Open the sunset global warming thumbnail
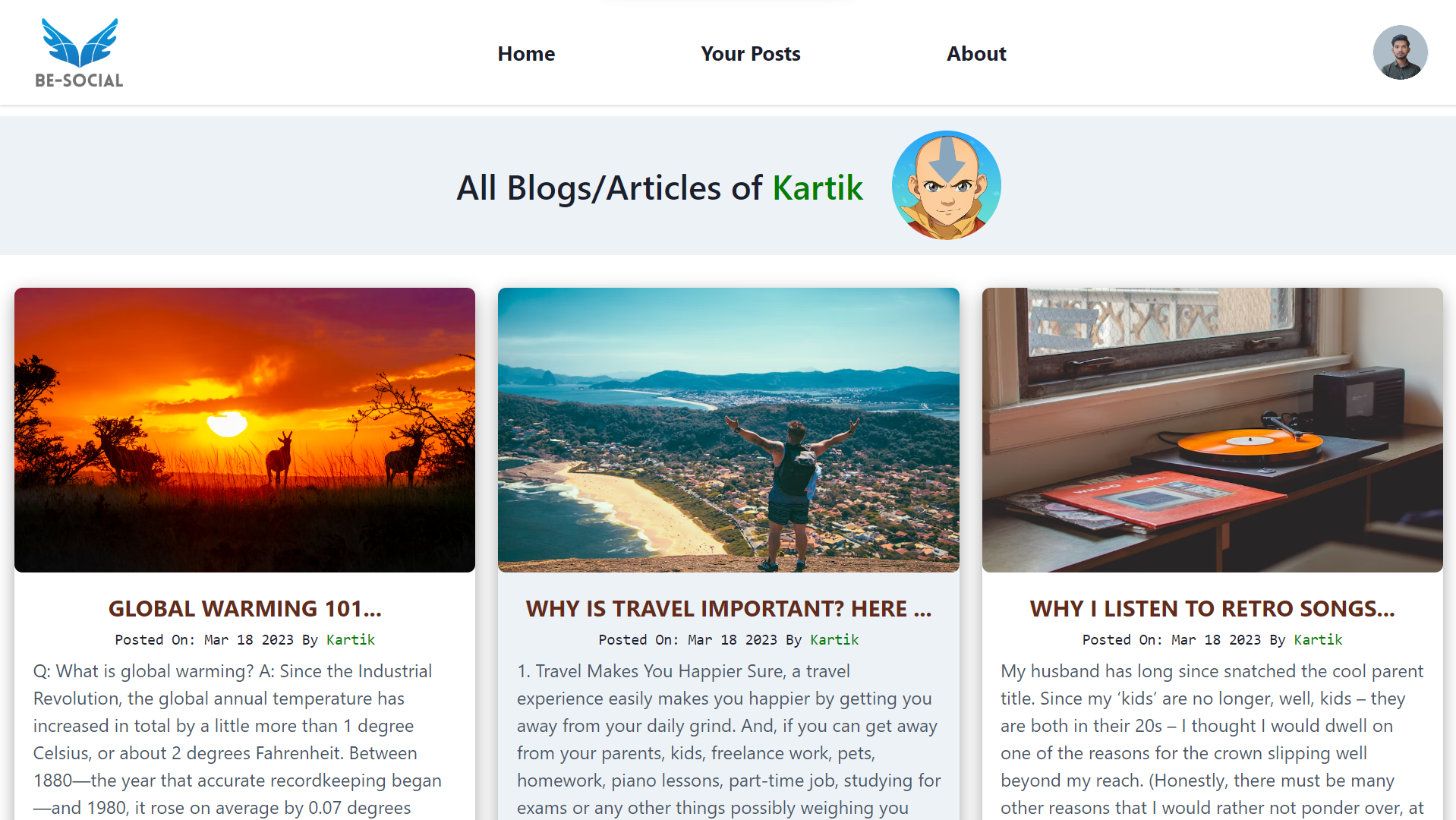The image size is (1456, 820). [244, 430]
